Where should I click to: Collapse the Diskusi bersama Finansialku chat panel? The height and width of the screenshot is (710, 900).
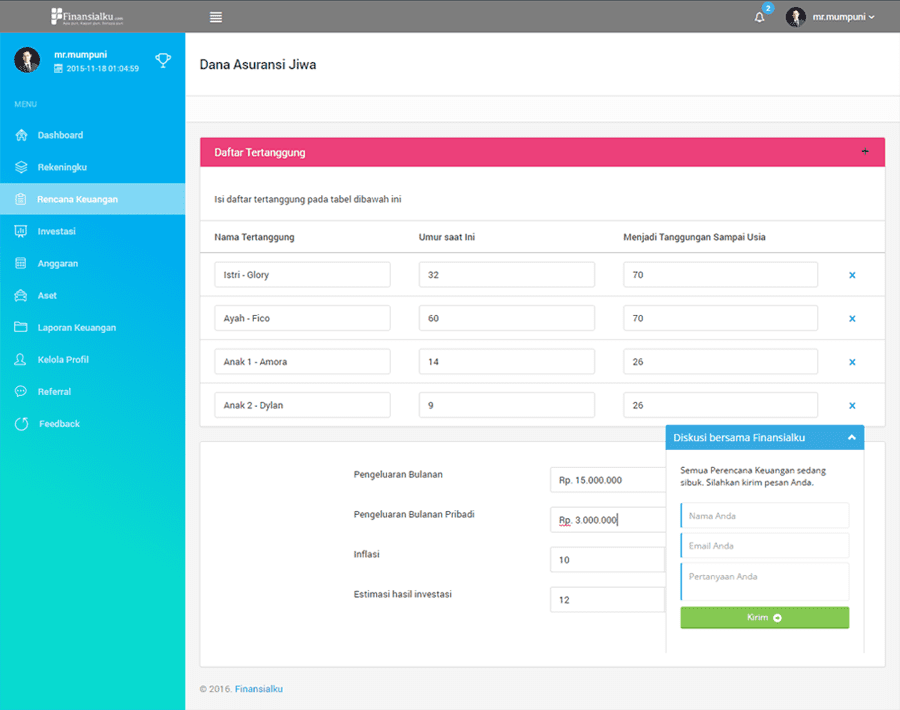pos(850,437)
